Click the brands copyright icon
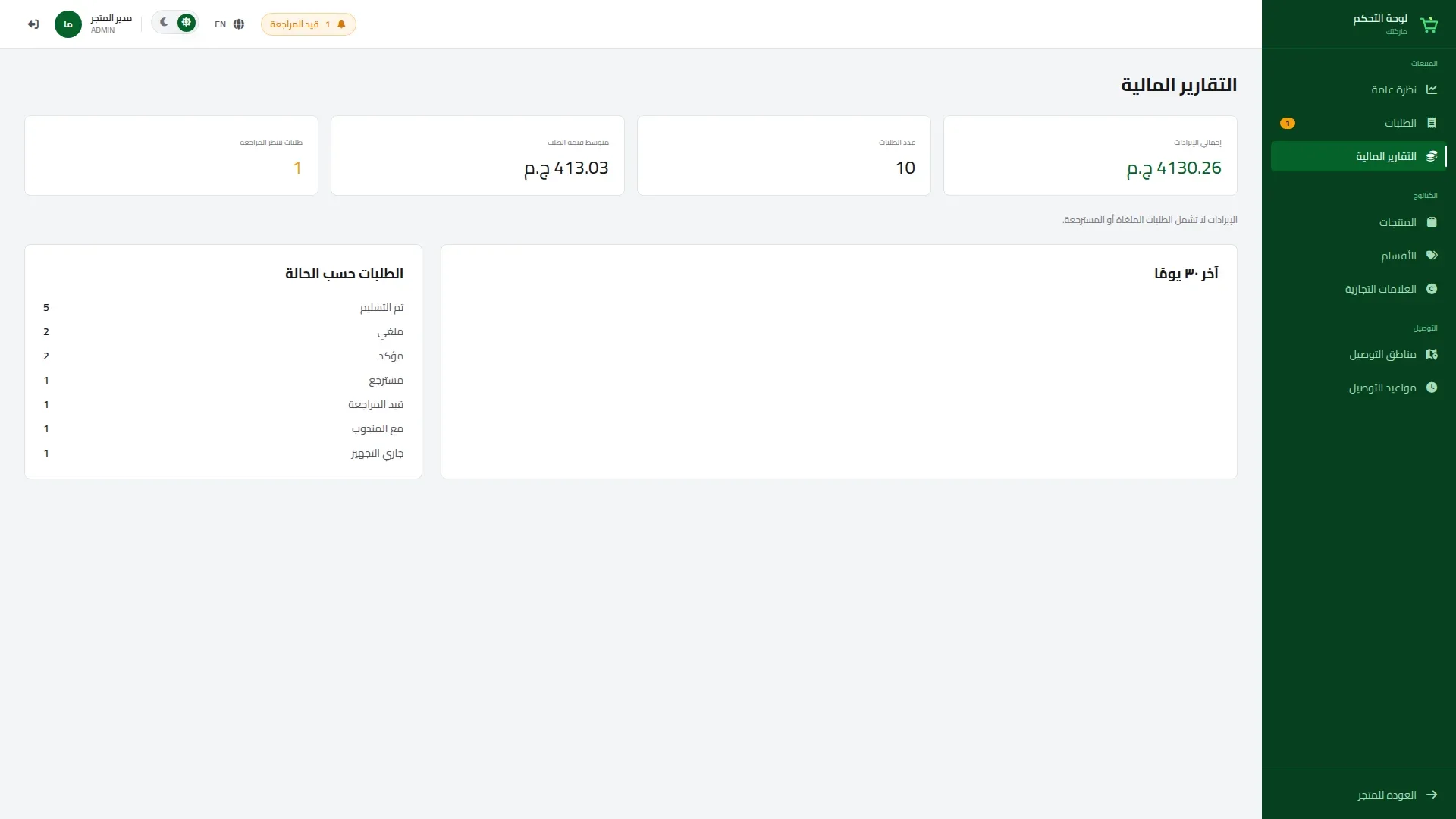This screenshot has height=819, width=1456. (1432, 289)
